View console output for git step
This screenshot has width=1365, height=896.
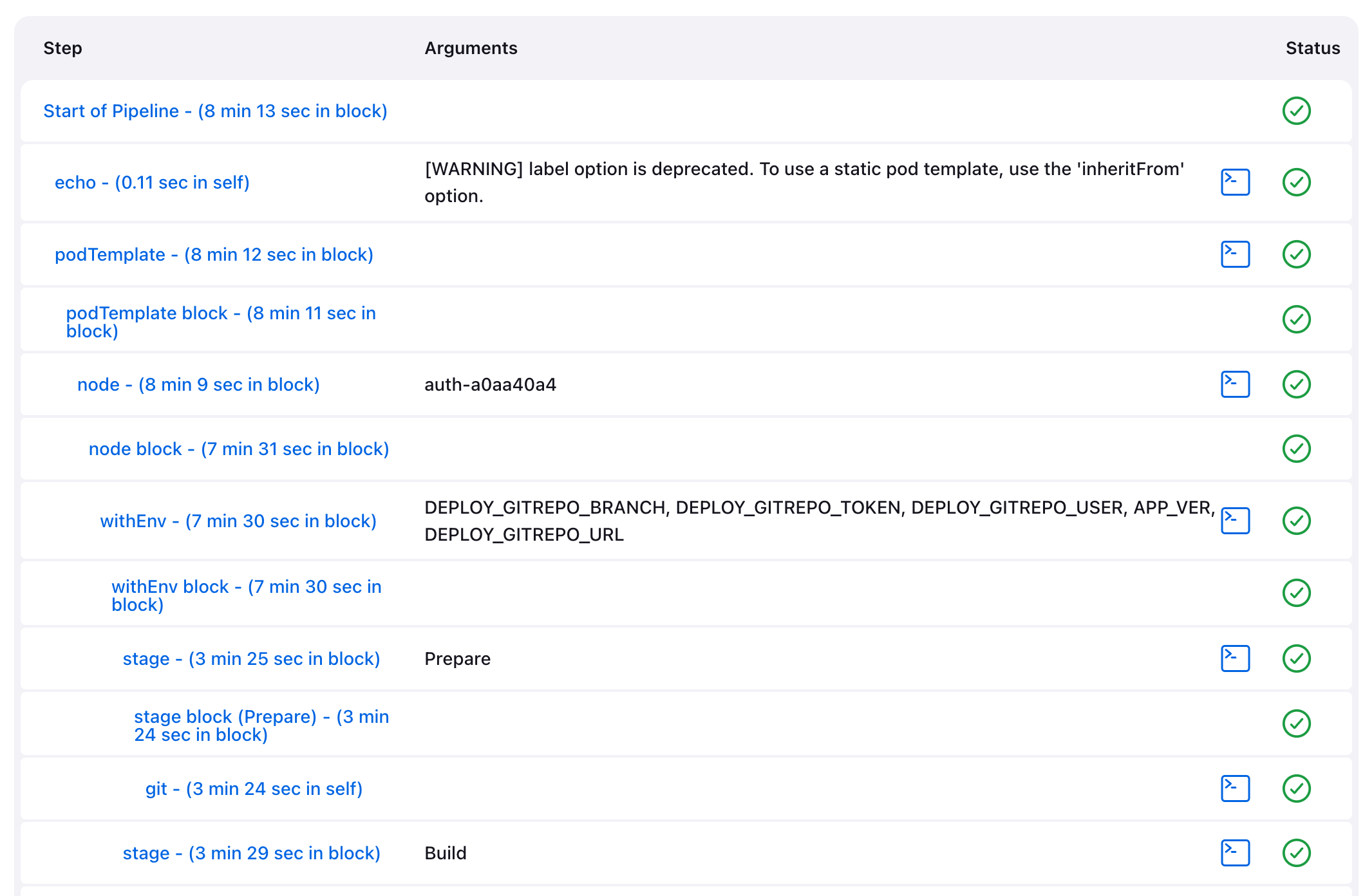[x=1235, y=789]
